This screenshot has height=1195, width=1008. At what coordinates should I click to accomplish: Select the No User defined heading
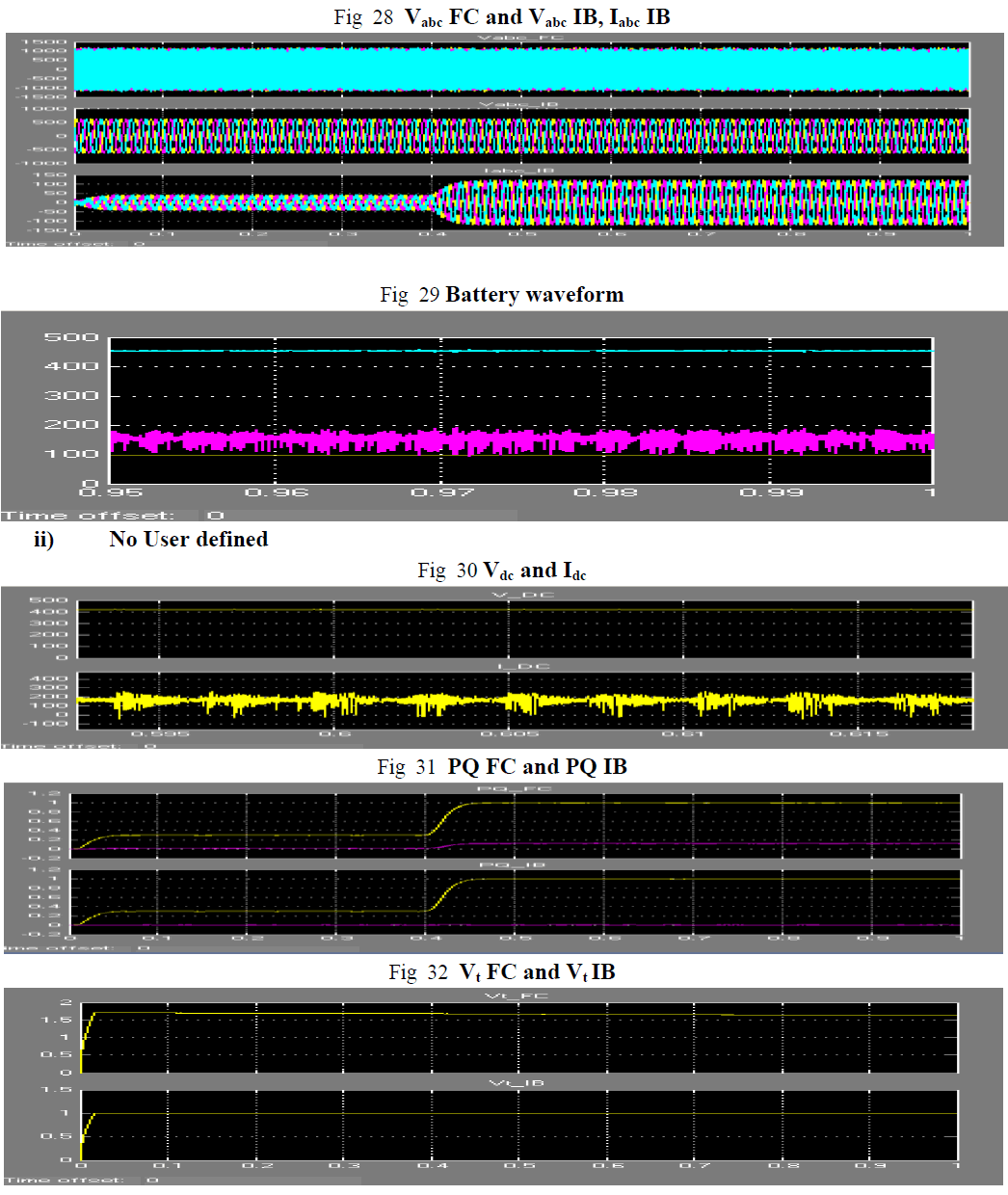coord(188,540)
